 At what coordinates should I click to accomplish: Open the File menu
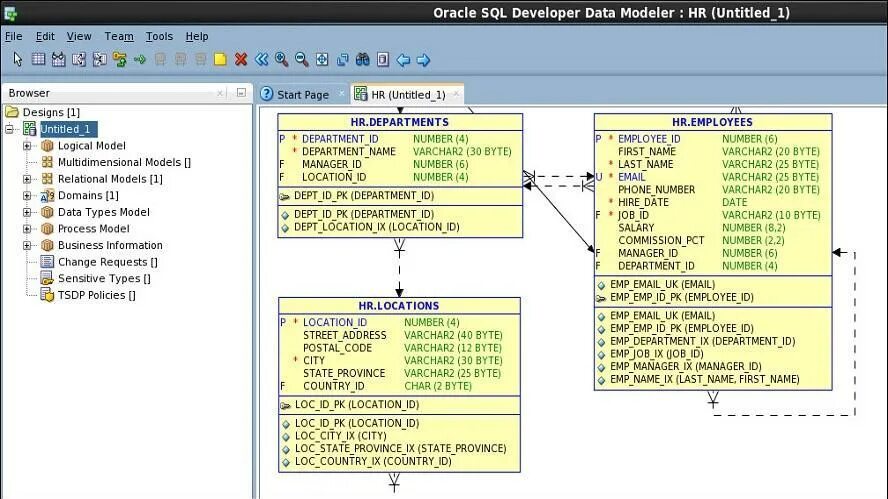14,36
